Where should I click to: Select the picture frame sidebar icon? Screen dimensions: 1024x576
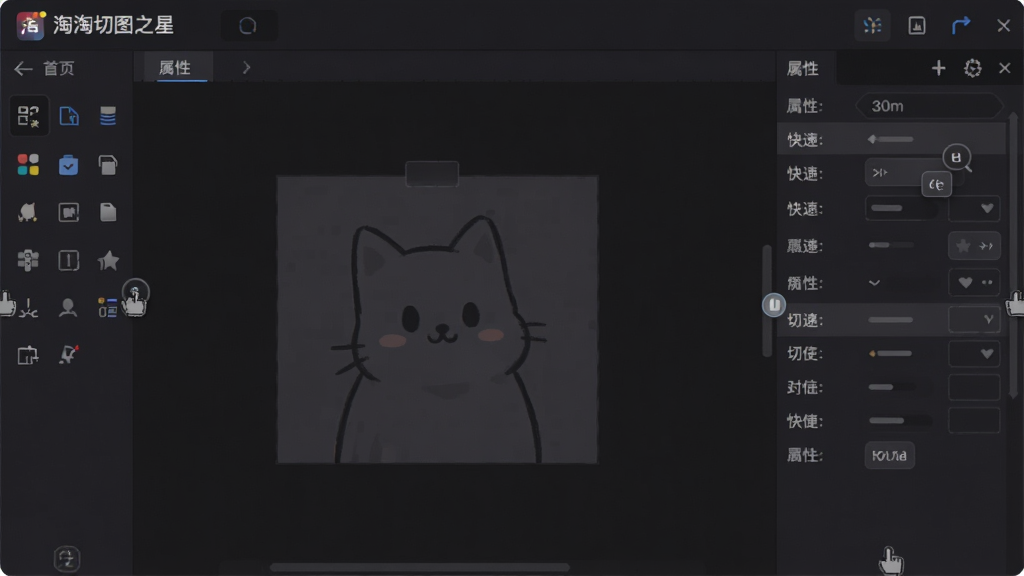coord(69,212)
